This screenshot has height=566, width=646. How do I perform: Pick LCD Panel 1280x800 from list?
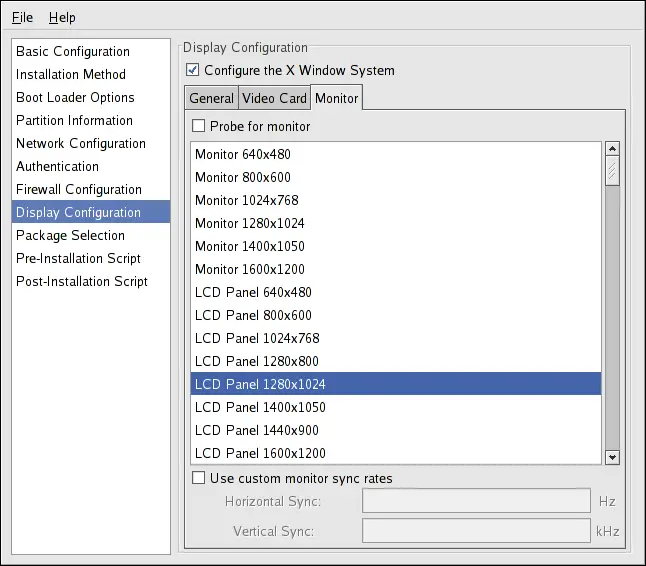[x=257, y=361]
